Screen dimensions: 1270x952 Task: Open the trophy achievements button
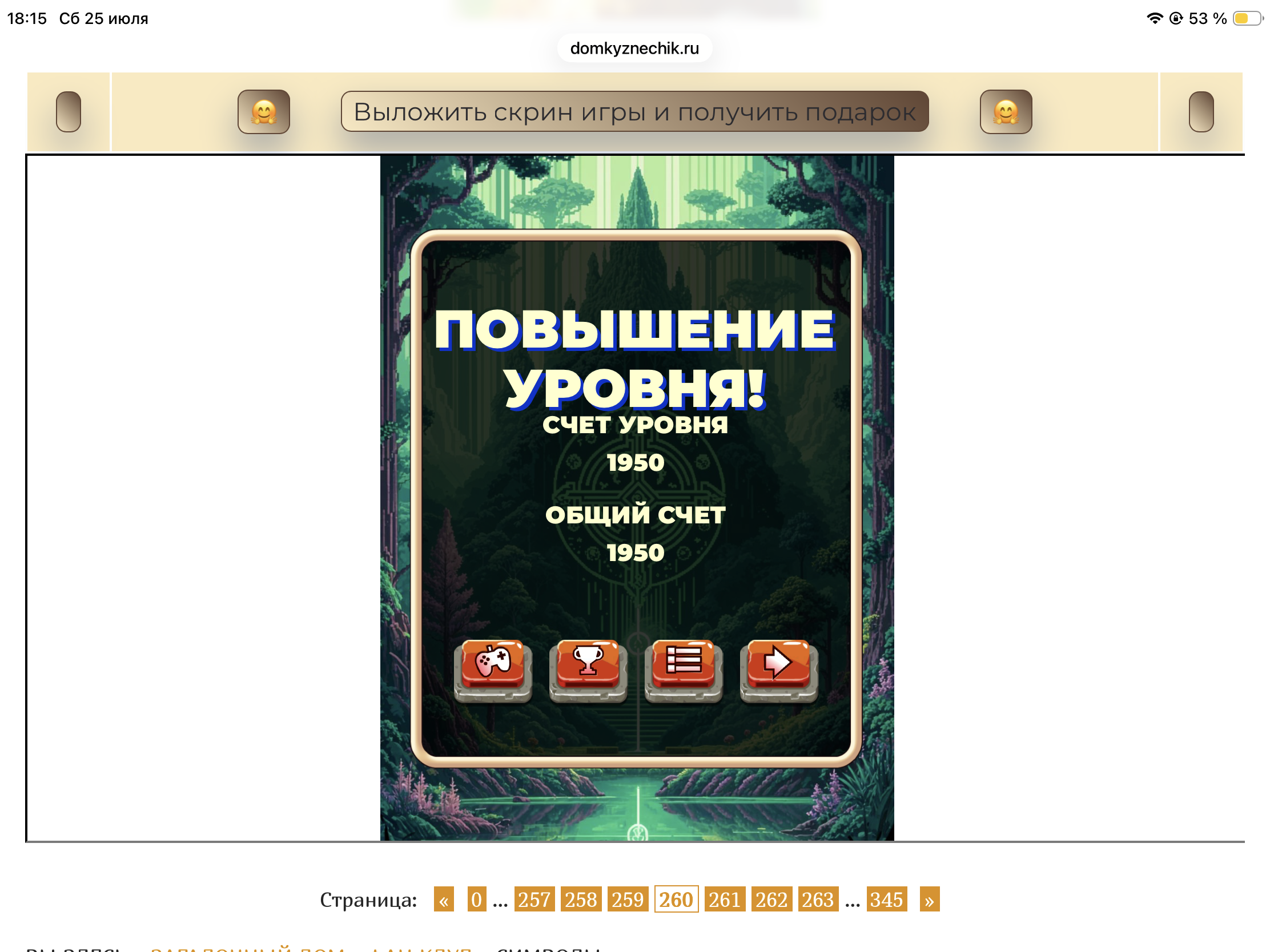(588, 670)
